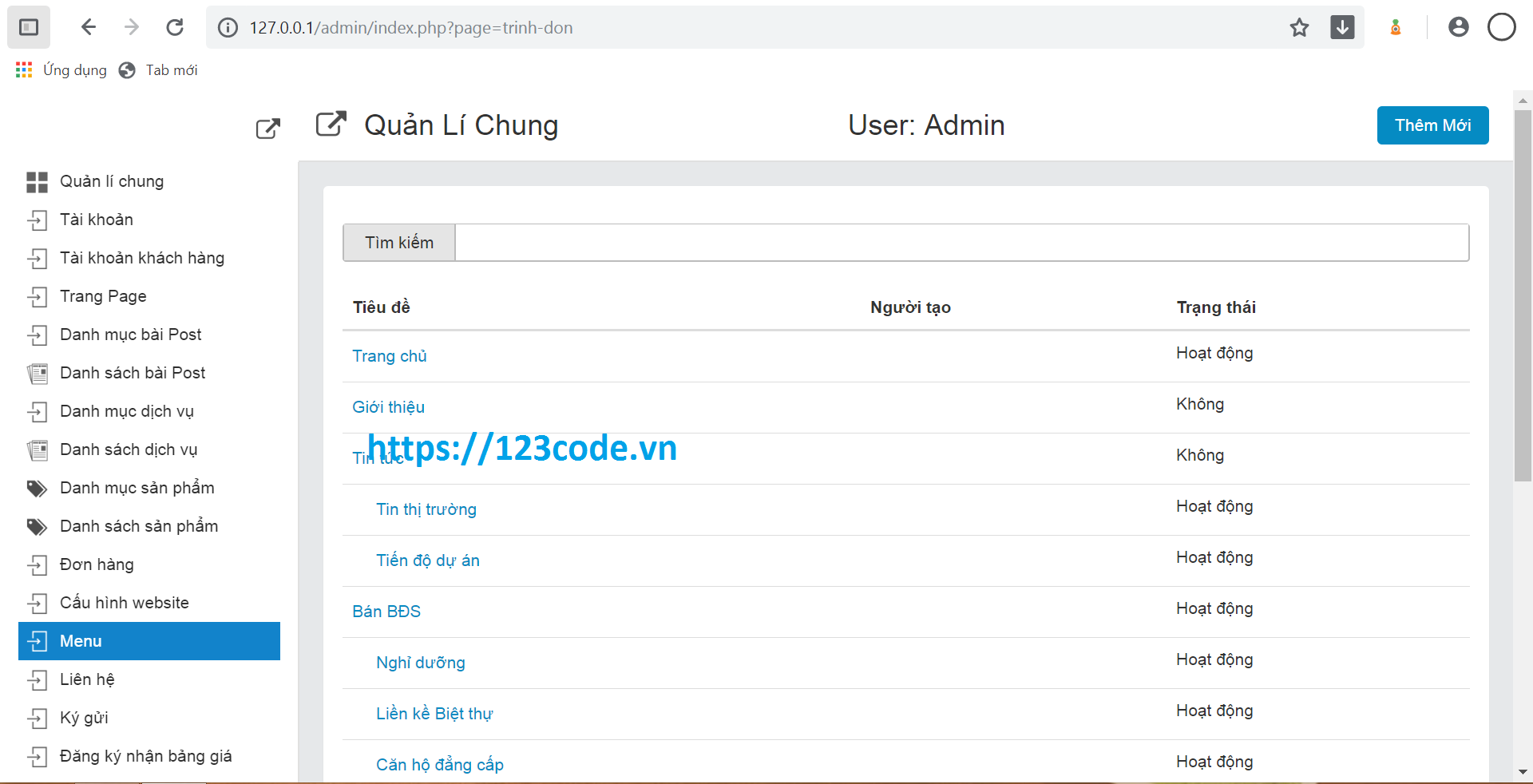The width and height of the screenshot is (1533, 784).
Task: Click the back arrow in the browser
Action: (89, 26)
